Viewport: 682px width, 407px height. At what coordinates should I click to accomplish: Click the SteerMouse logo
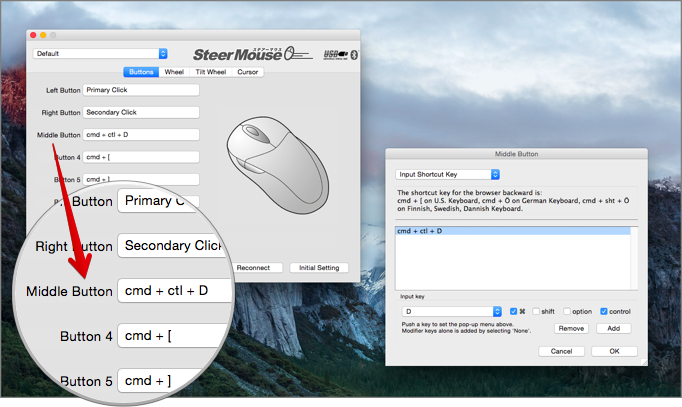253,54
